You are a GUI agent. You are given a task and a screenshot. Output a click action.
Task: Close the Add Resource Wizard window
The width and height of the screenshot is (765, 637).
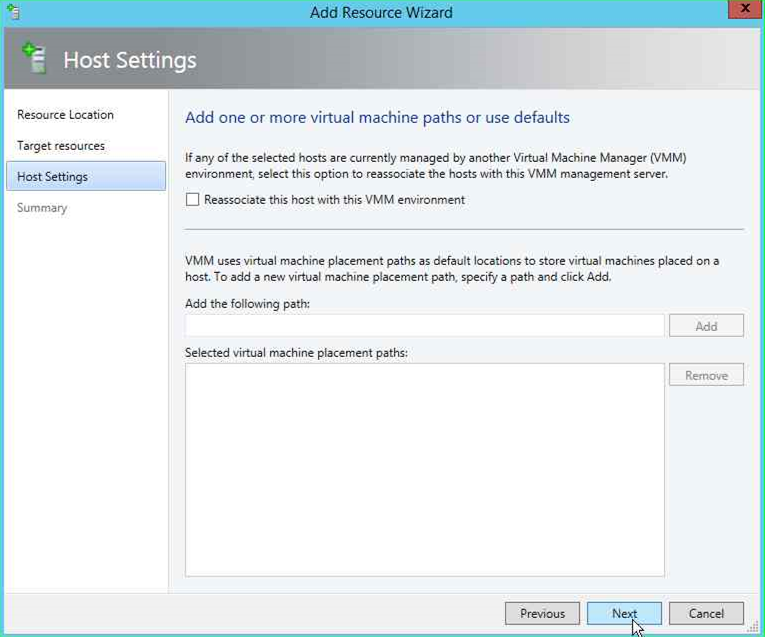742,11
